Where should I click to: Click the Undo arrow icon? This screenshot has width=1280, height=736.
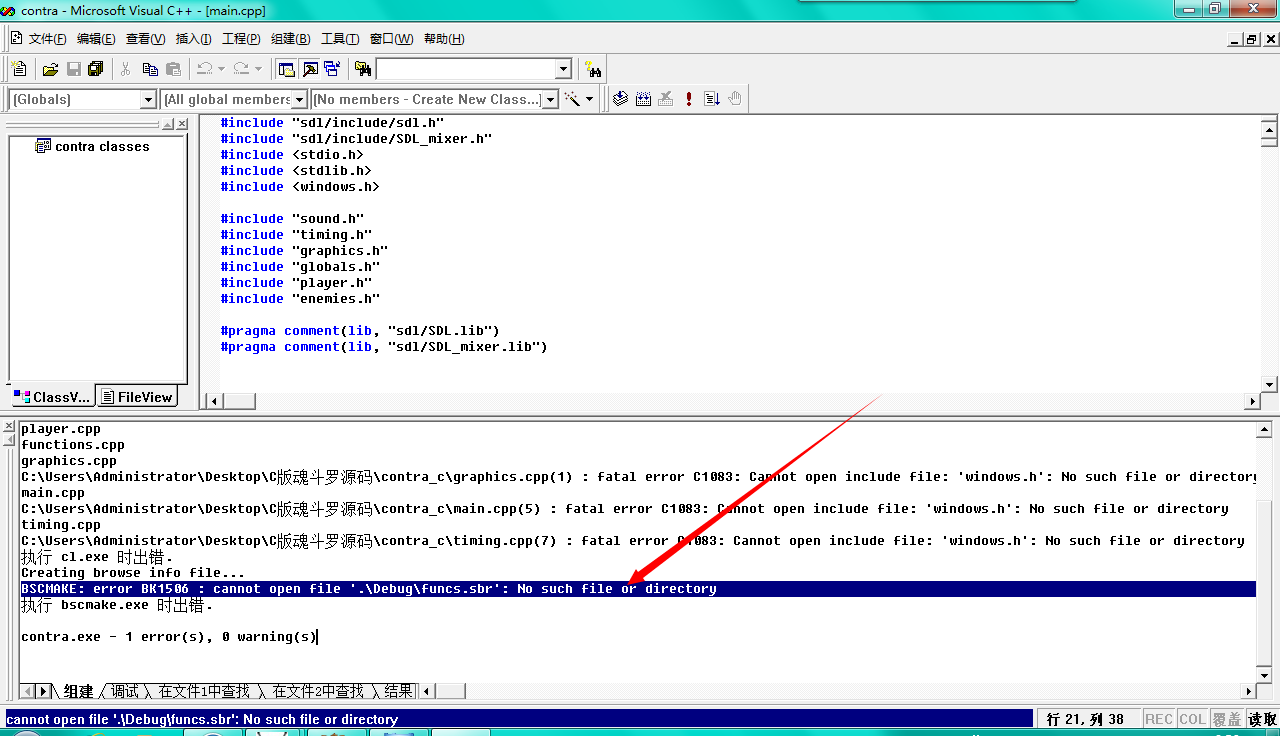204,69
